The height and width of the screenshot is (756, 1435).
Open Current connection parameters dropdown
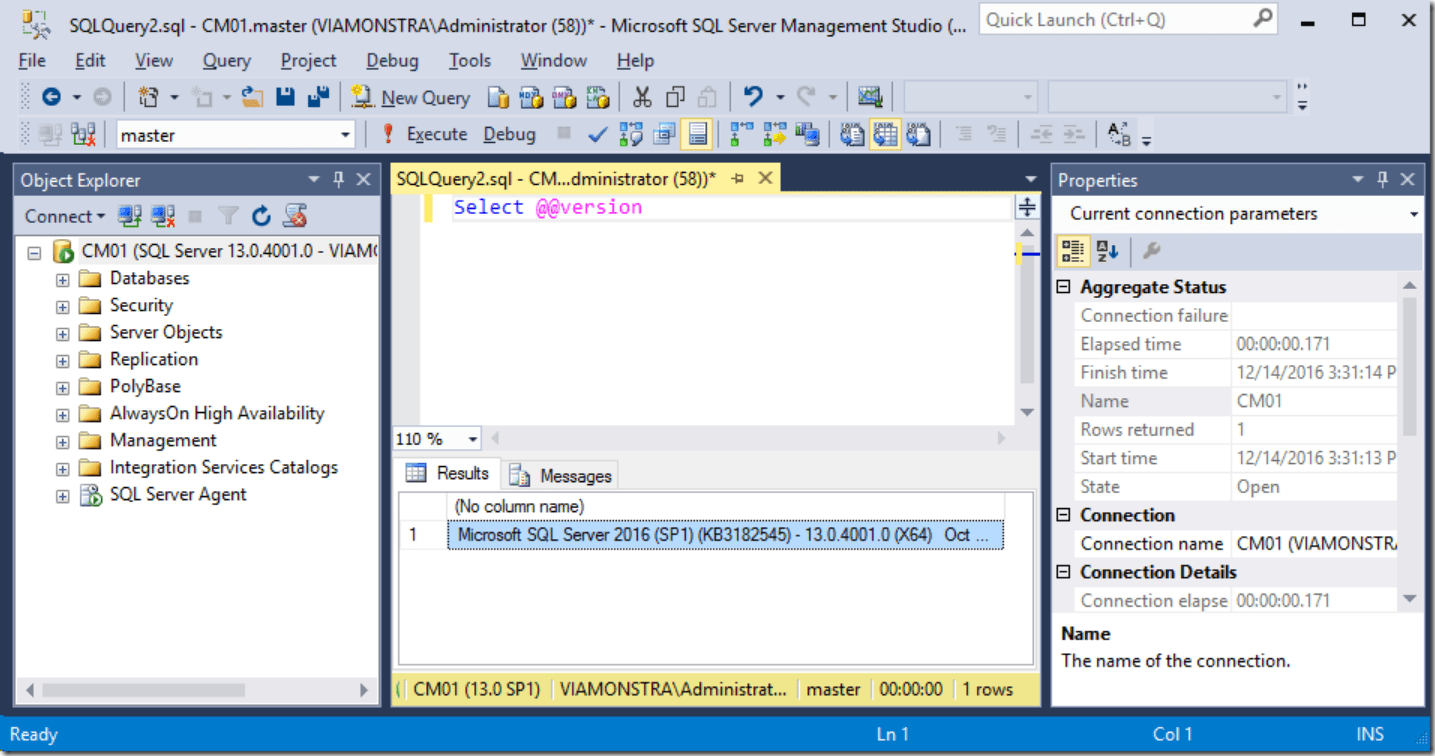pyautogui.click(x=1414, y=214)
